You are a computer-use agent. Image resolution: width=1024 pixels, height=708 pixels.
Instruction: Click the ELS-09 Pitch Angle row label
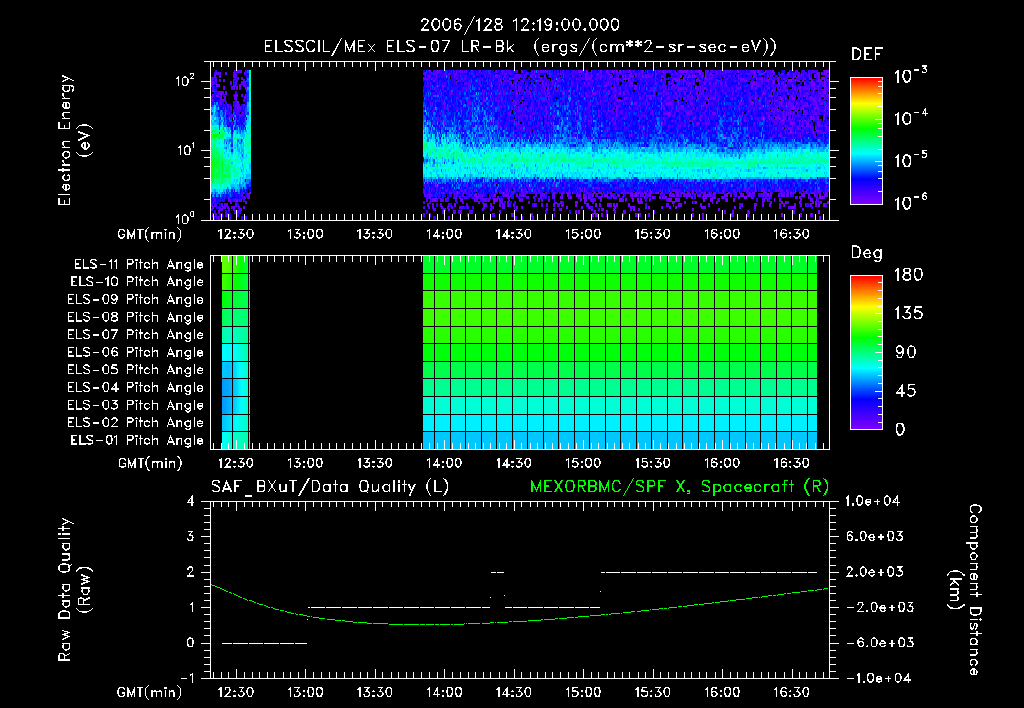(x=136, y=300)
